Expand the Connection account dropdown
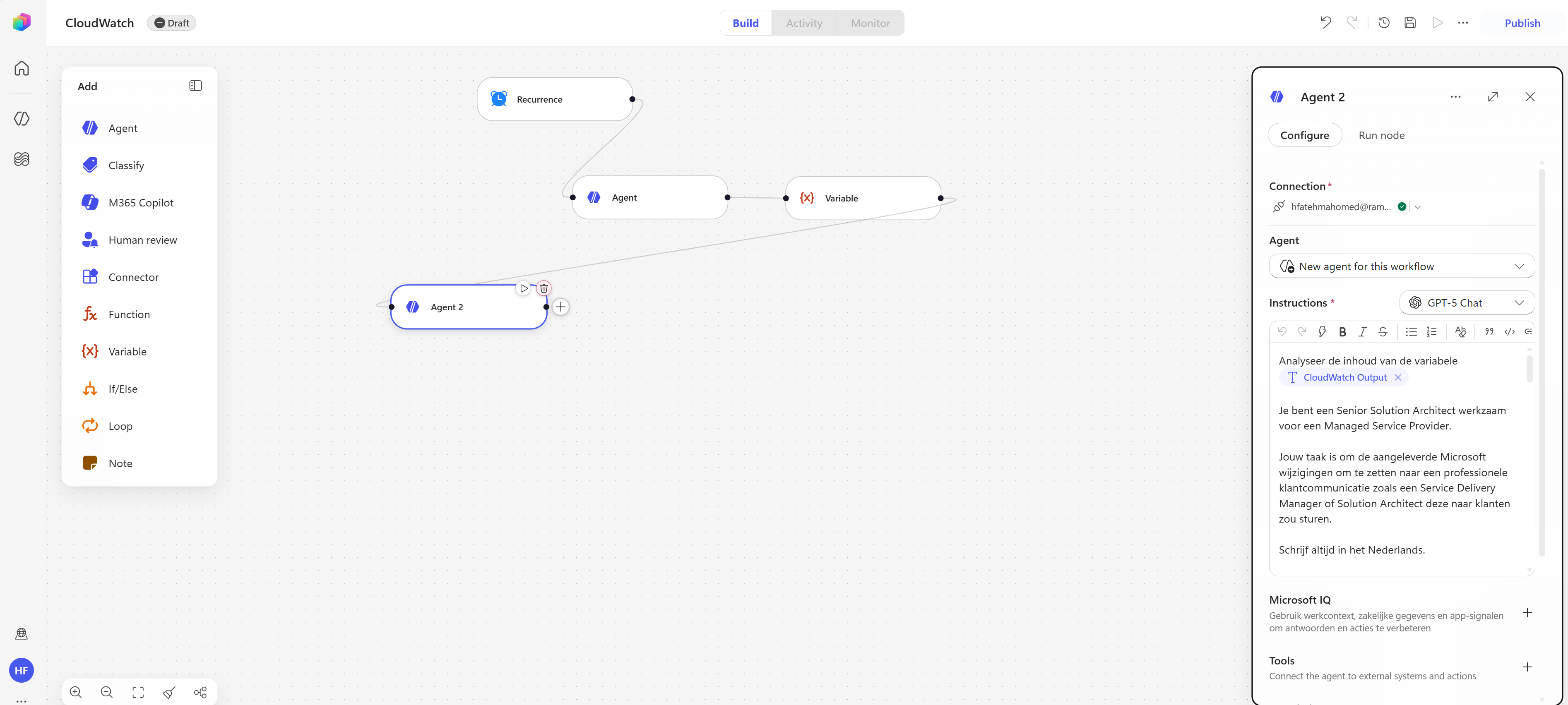This screenshot has height=705, width=1568. (x=1418, y=207)
